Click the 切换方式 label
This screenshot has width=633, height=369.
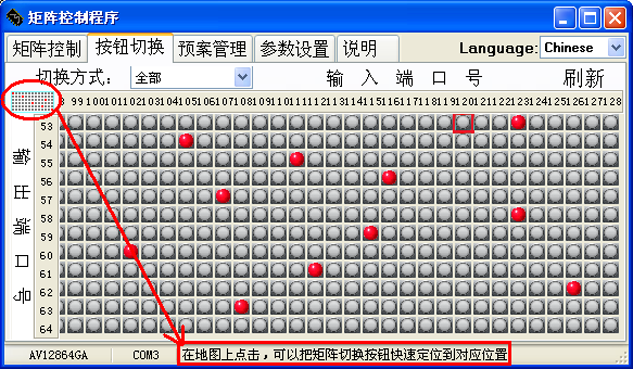coord(74,77)
